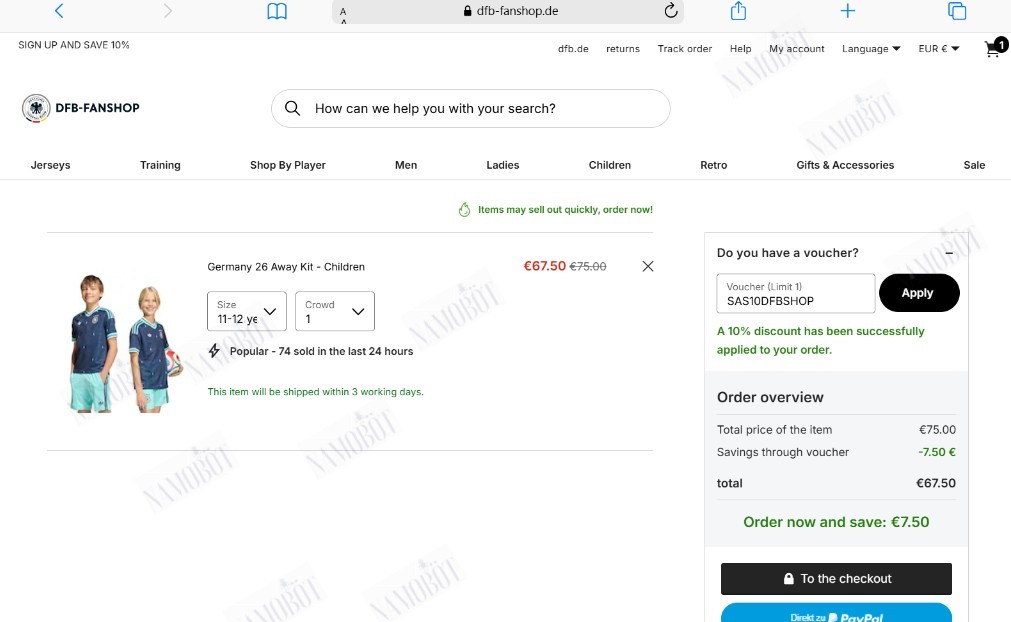This screenshot has width=1011, height=622.
Task: Remove the Germany 26 Away Kit item
Action: click(648, 266)
